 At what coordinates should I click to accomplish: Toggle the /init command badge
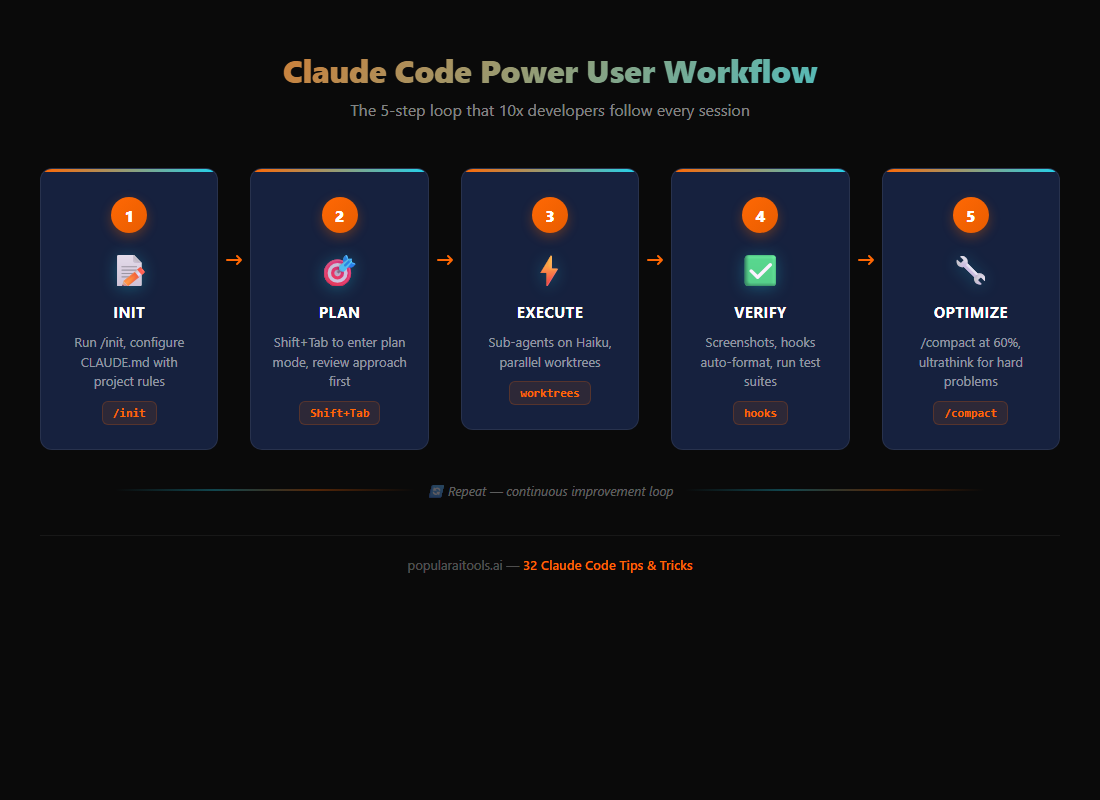coord(129,412)
